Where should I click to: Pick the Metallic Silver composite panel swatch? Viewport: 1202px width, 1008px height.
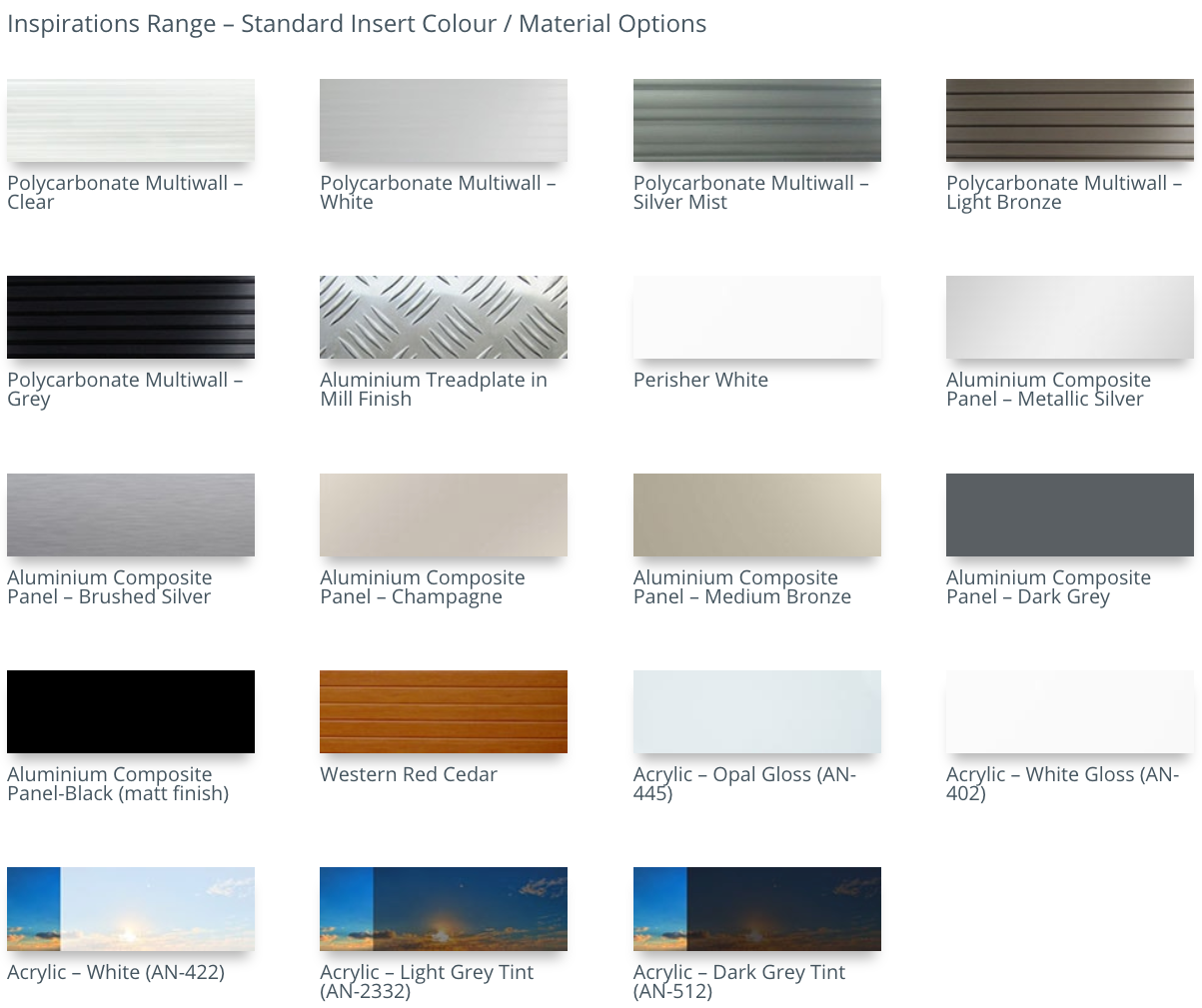pyautogui.click(x=1070, y=317)
